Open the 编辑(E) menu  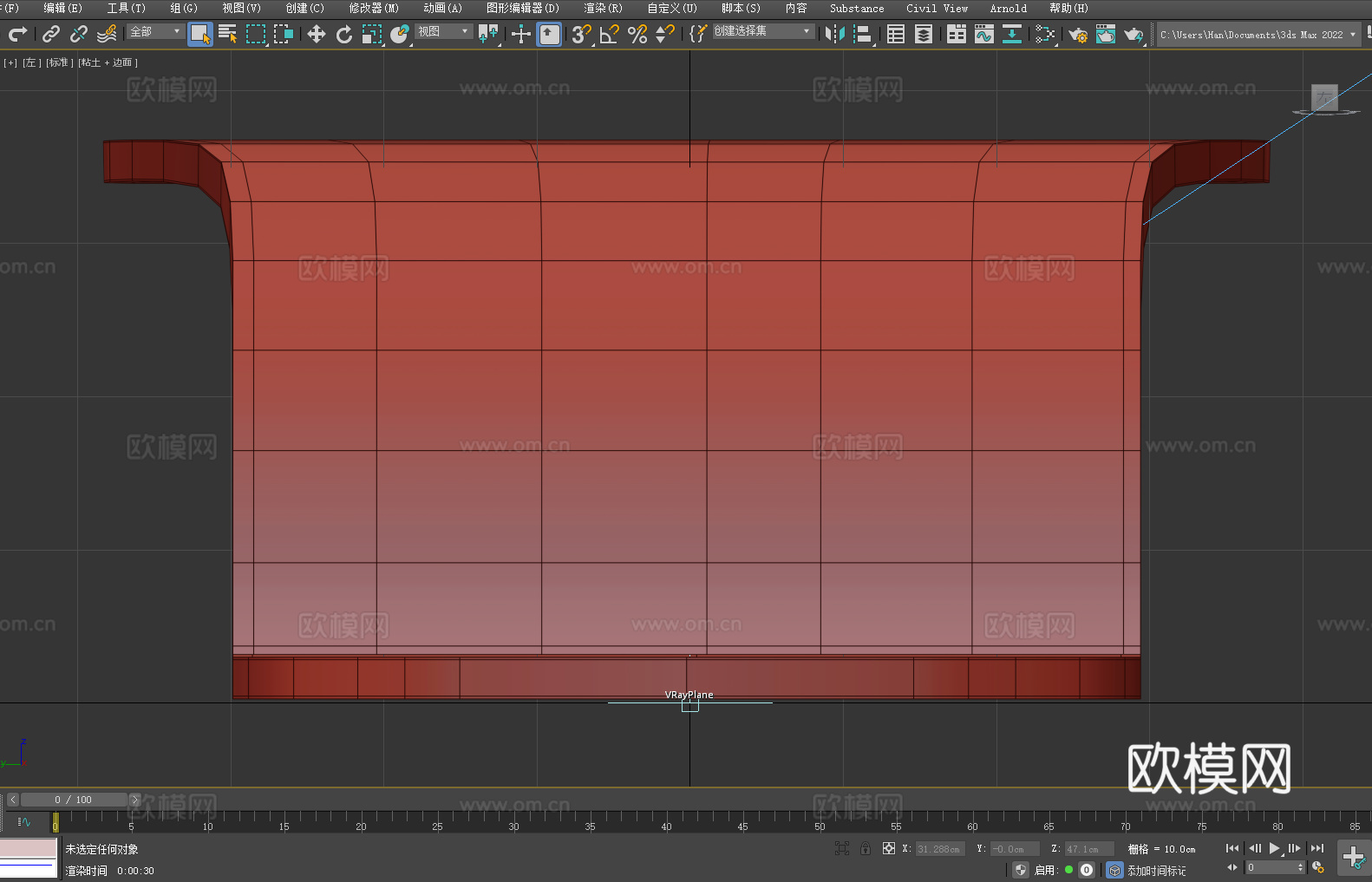click(x=63, y=8)
